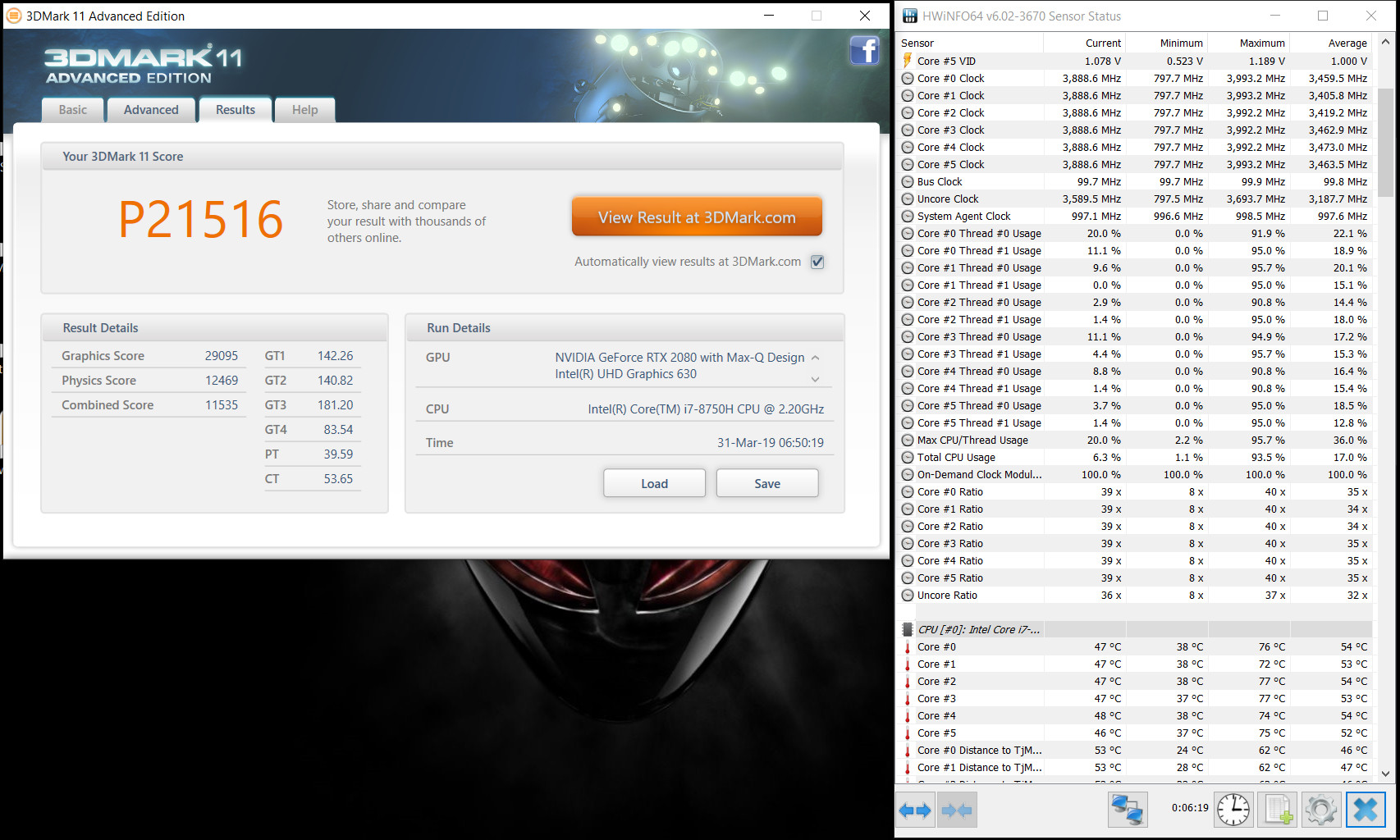
Task: Select the Graphics Score 29095 row
Action: click(149, 356)
